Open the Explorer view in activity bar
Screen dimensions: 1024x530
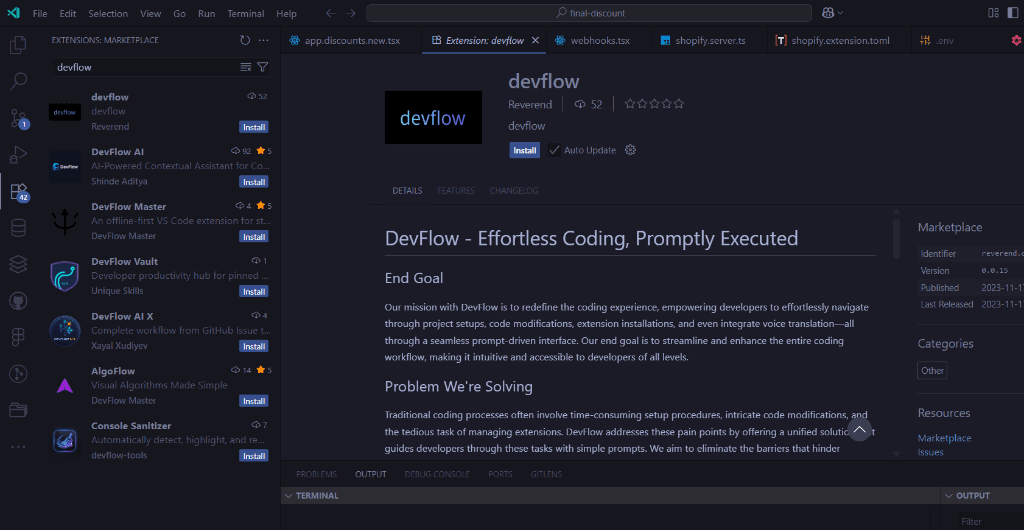point(18,45)
